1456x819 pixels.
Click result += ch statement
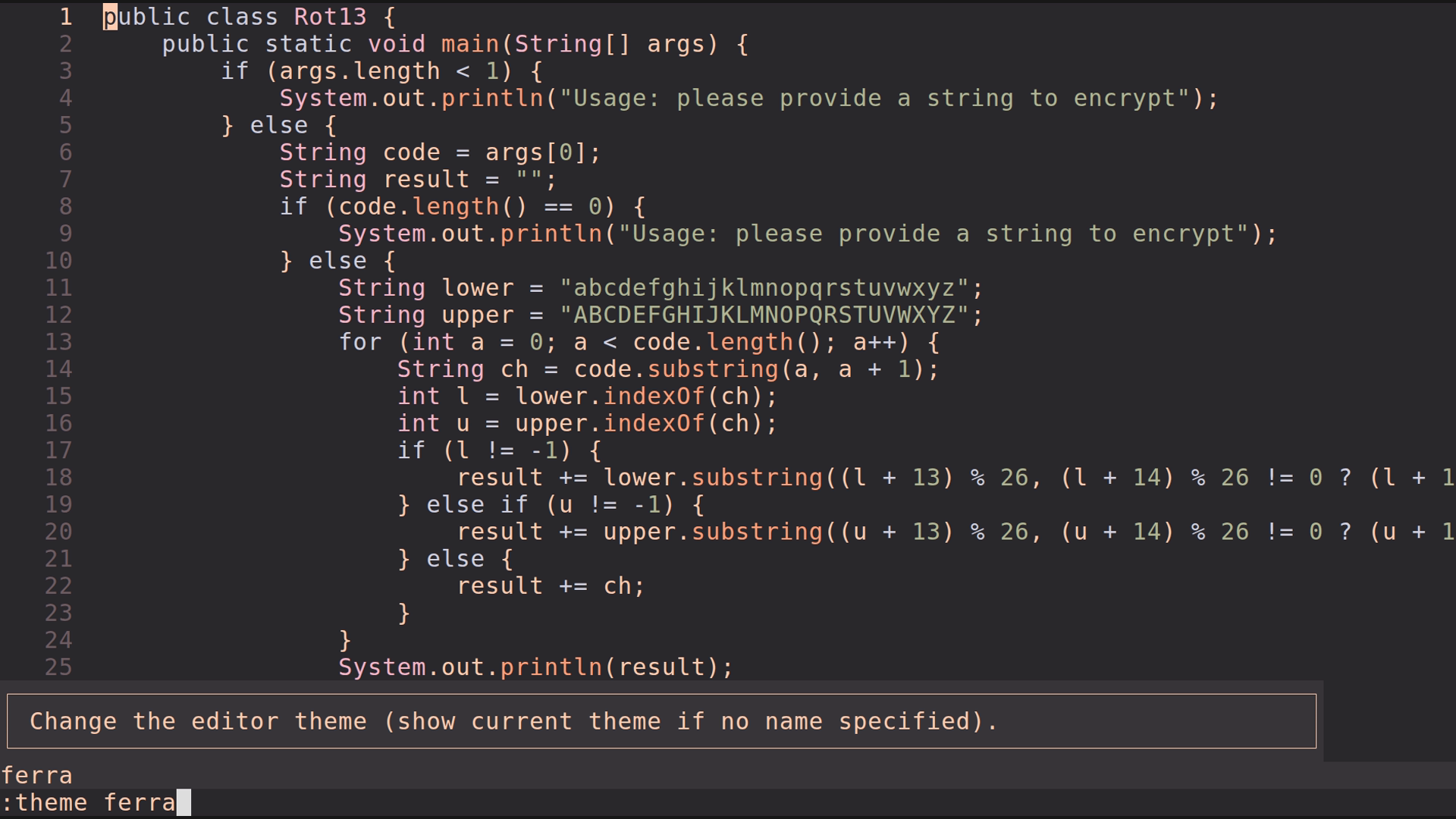(x=550, y=585)
